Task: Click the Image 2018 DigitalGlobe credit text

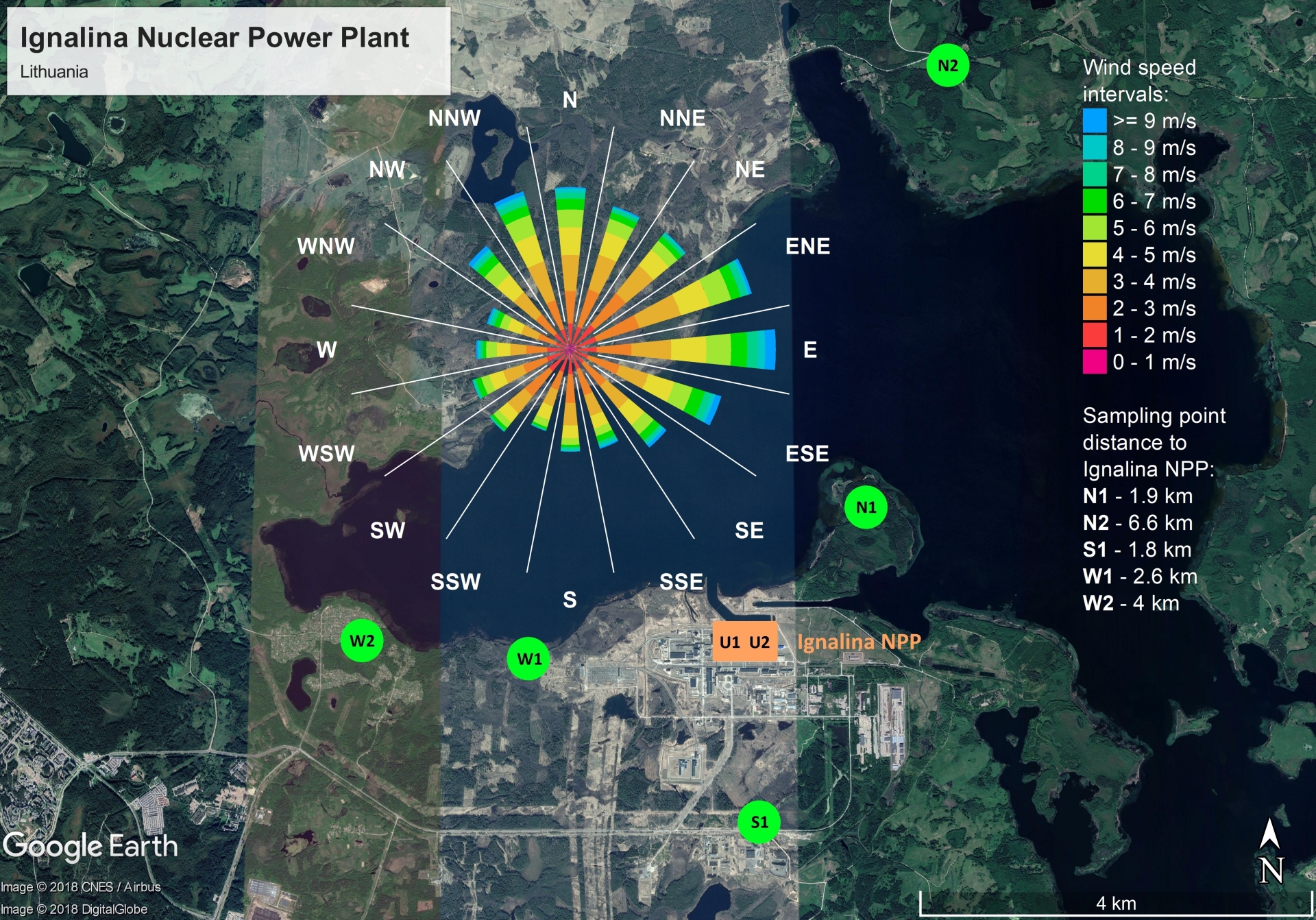Action: coord(74,909)
